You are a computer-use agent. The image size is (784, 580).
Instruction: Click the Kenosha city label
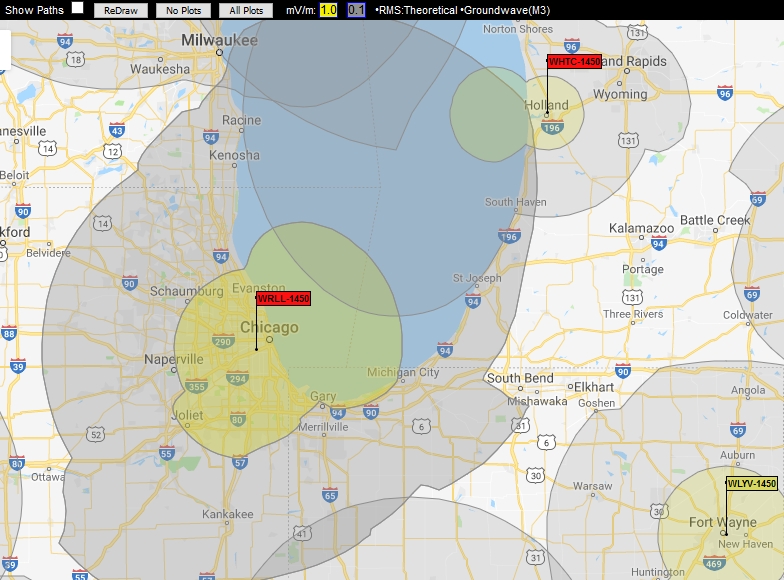click(x=234, y=156)
